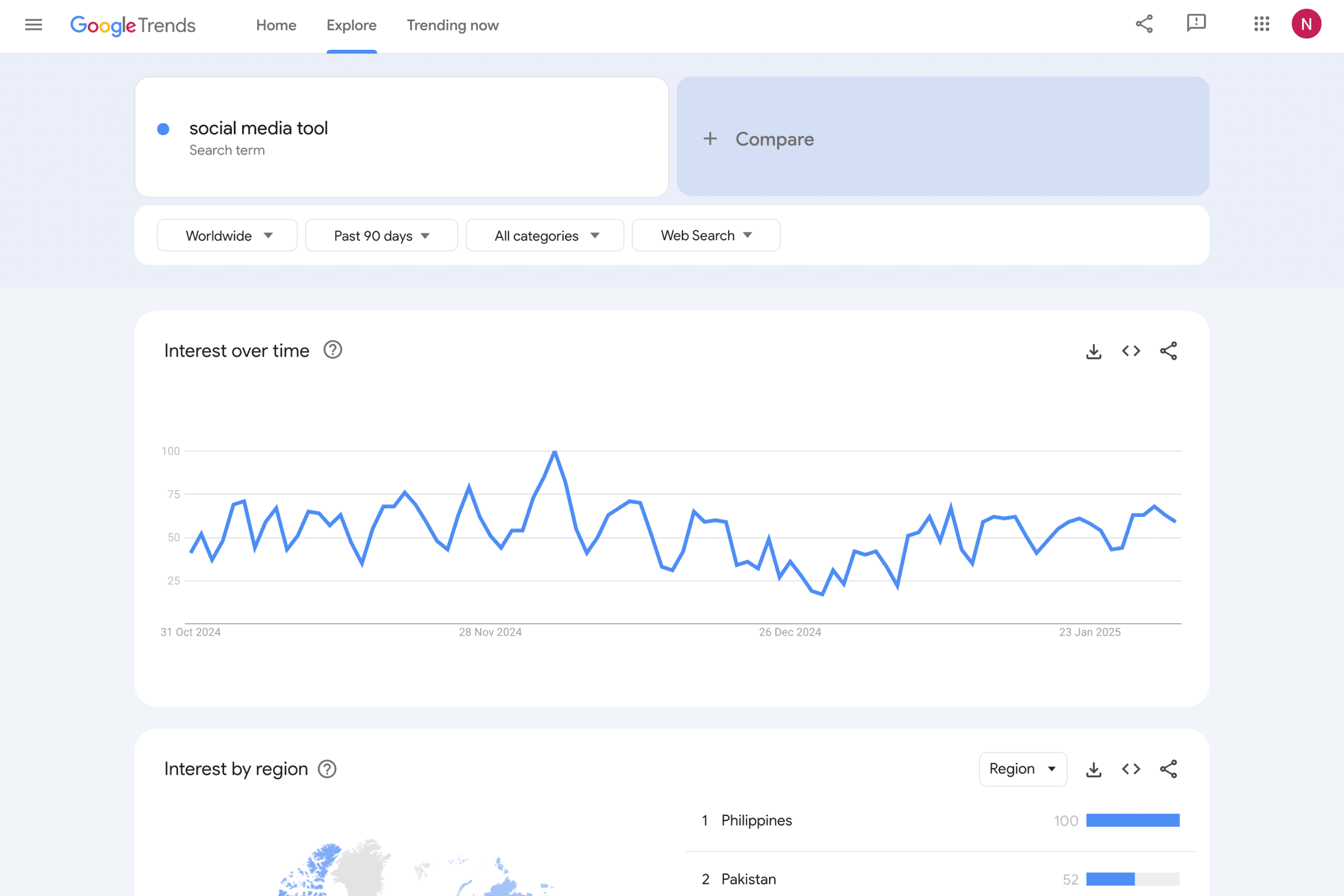Open embed code for Interest by region
This screenshot has height=896, width=1344.
[1131, 769]
